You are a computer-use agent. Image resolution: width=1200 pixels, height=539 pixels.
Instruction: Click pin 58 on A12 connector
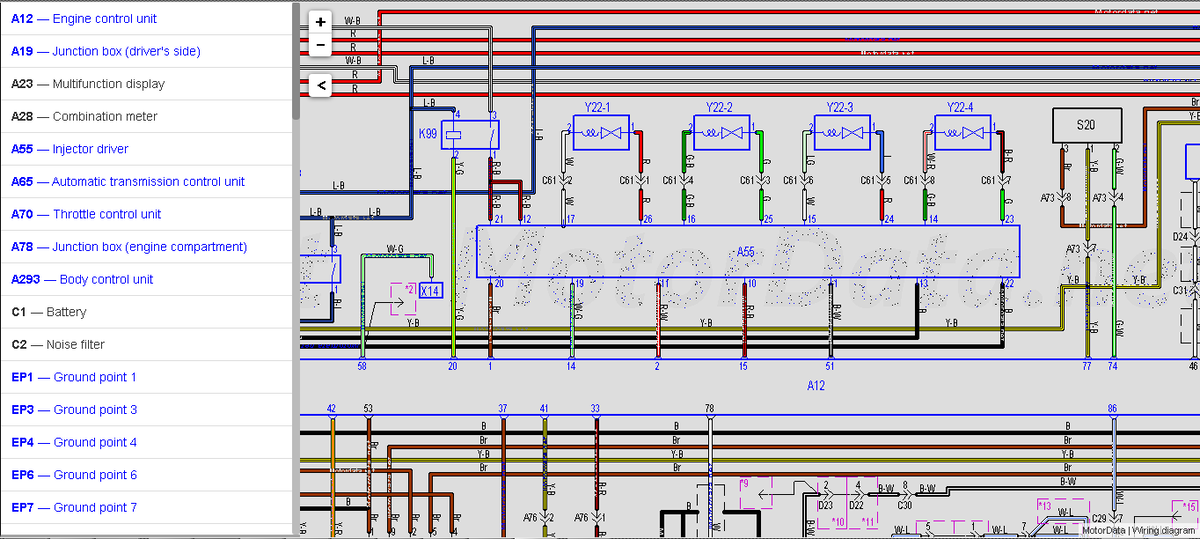[x=362, y=367]
